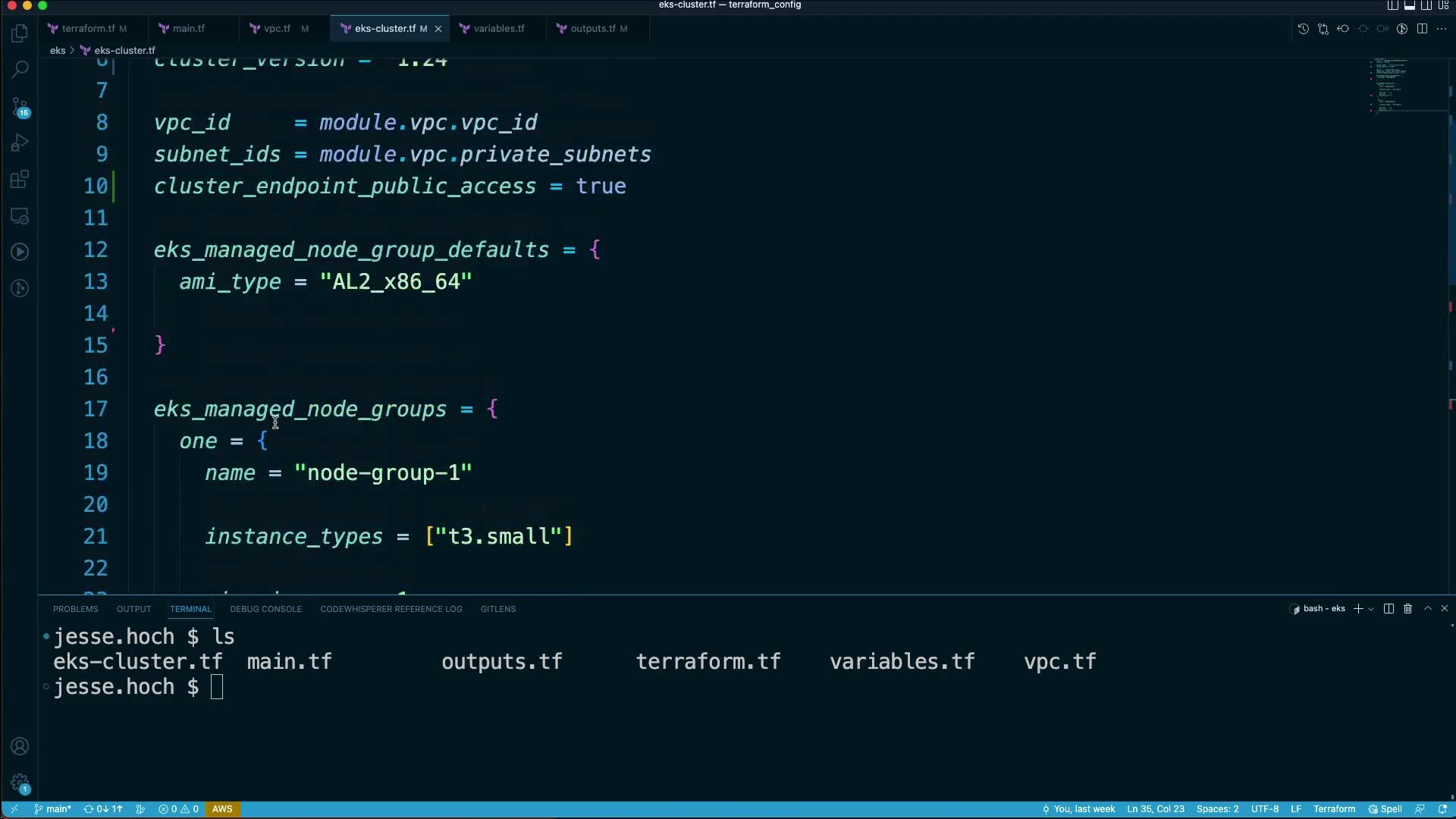Open editor More Actions ellipsis menu
1456x819 pixels.
1442,29
